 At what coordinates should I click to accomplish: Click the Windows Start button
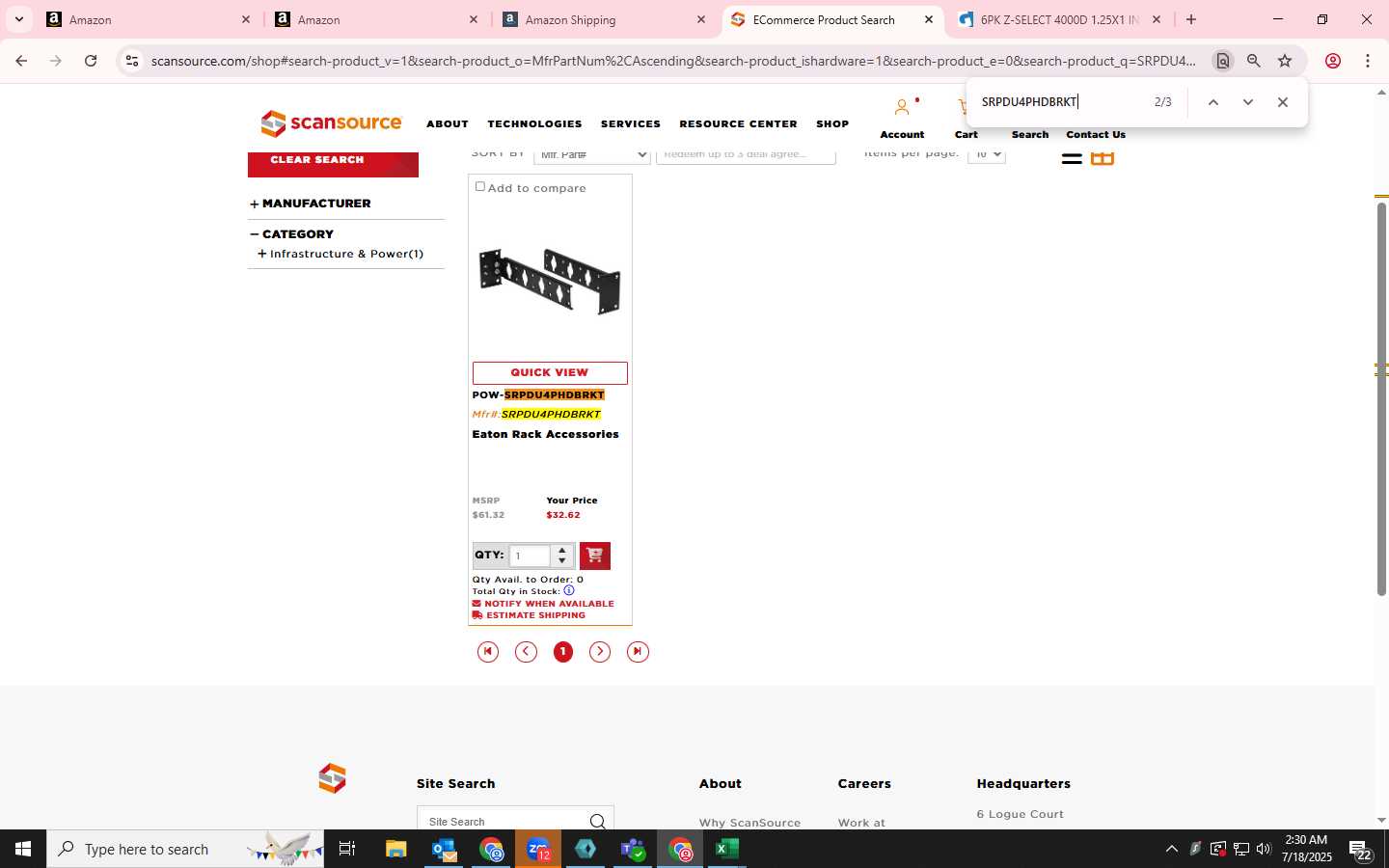pos(23,849)
